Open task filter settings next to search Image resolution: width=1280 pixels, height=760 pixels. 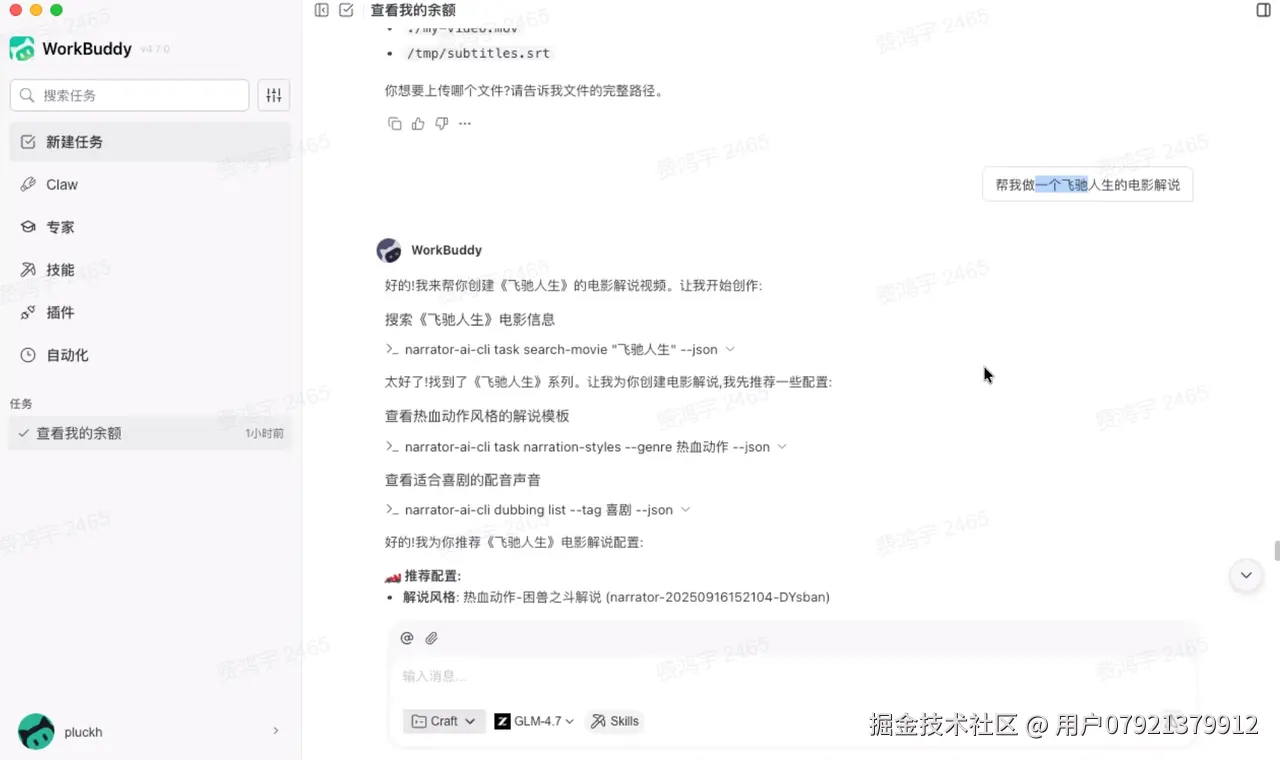[274, 95]
